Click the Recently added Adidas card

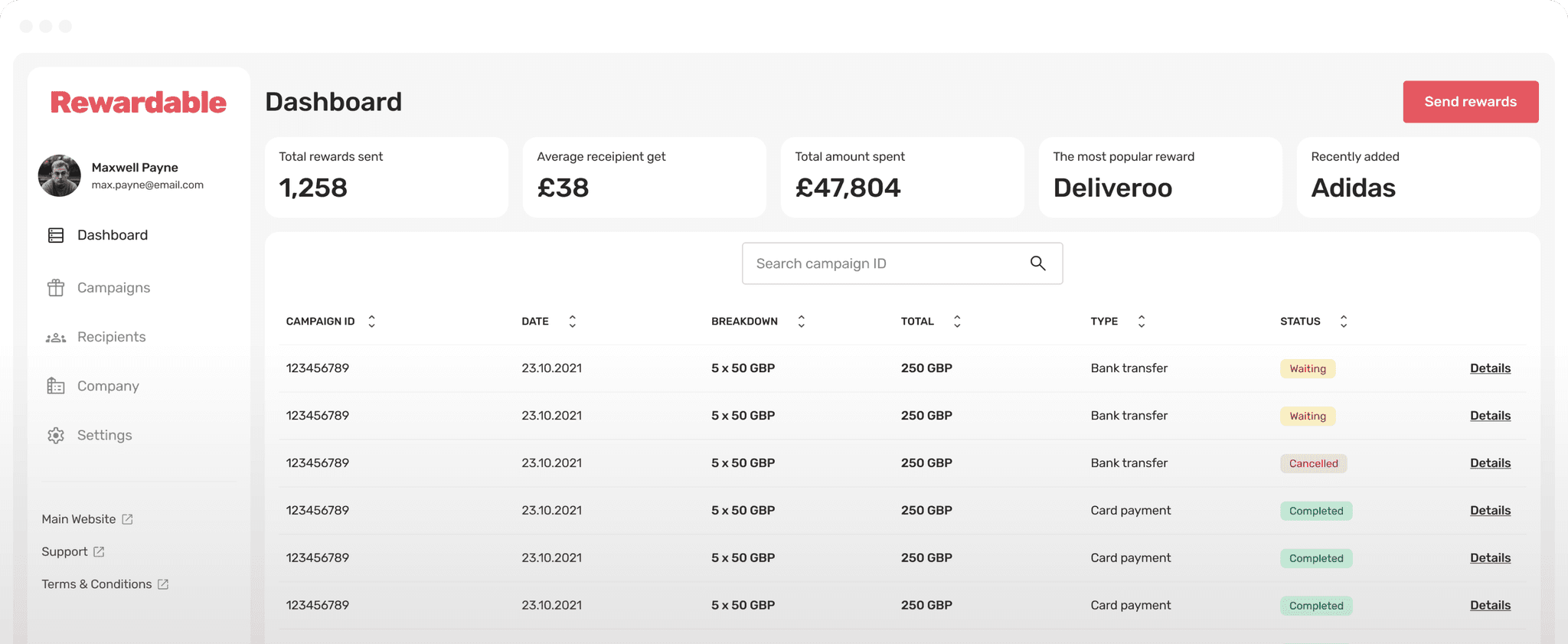pyautogui.click(x=1419, y=178)
